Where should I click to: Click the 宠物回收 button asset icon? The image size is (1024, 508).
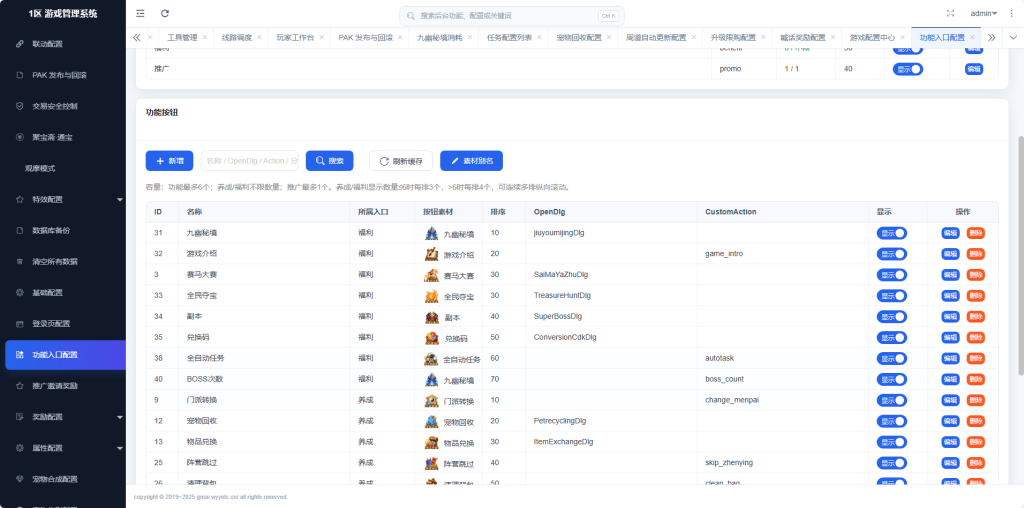(x=431, y=421)
